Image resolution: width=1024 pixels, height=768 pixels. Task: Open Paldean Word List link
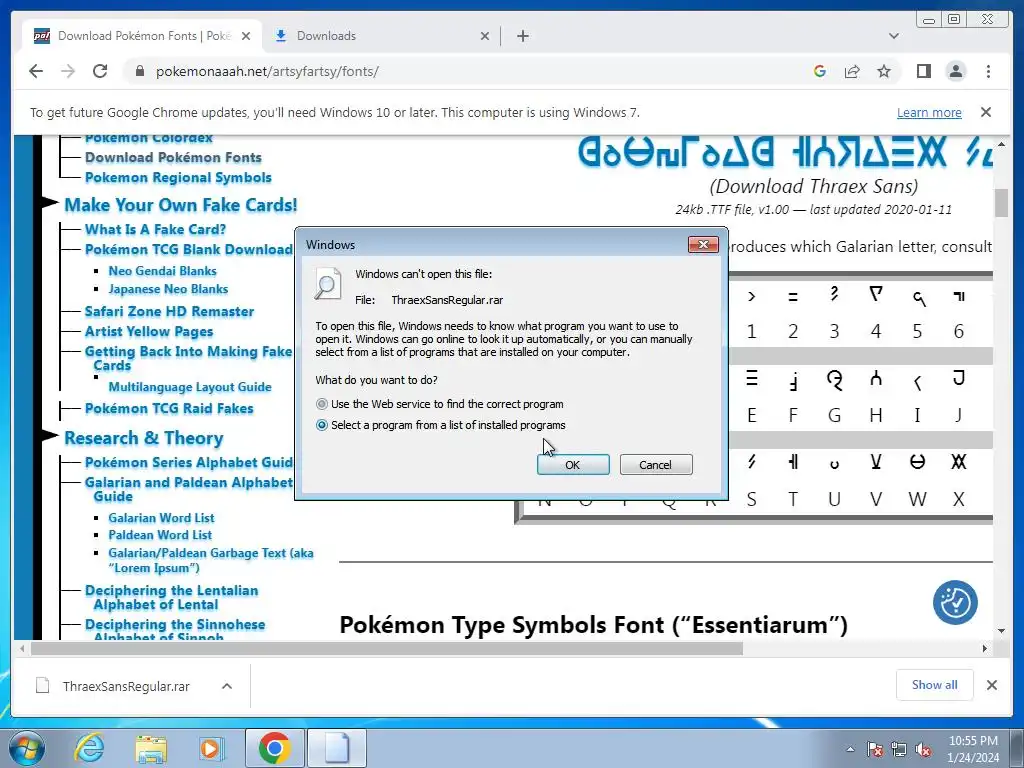pyautogui.click(x=160, y=535)
